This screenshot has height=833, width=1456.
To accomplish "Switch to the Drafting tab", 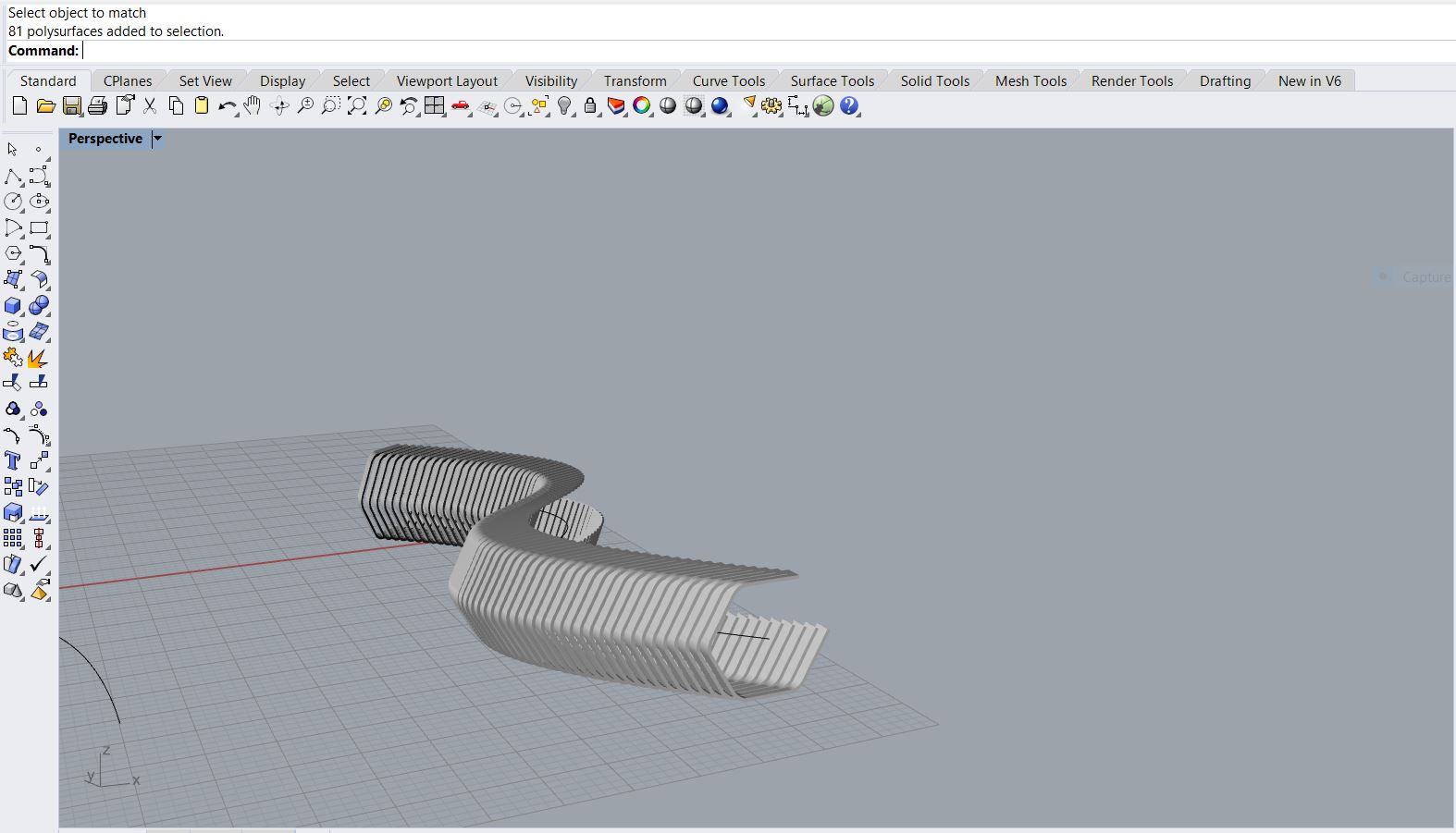I will tap(1225, 80).
